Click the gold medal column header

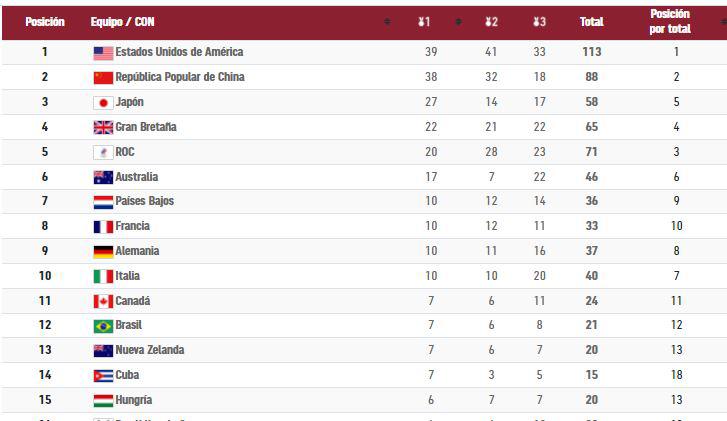click(x=424, y=21)
